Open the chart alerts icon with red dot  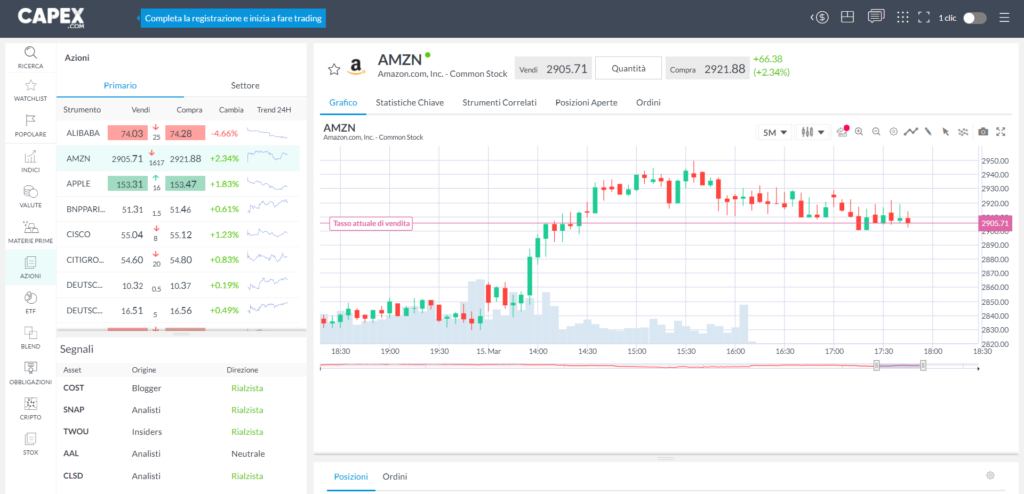point(842,131)
